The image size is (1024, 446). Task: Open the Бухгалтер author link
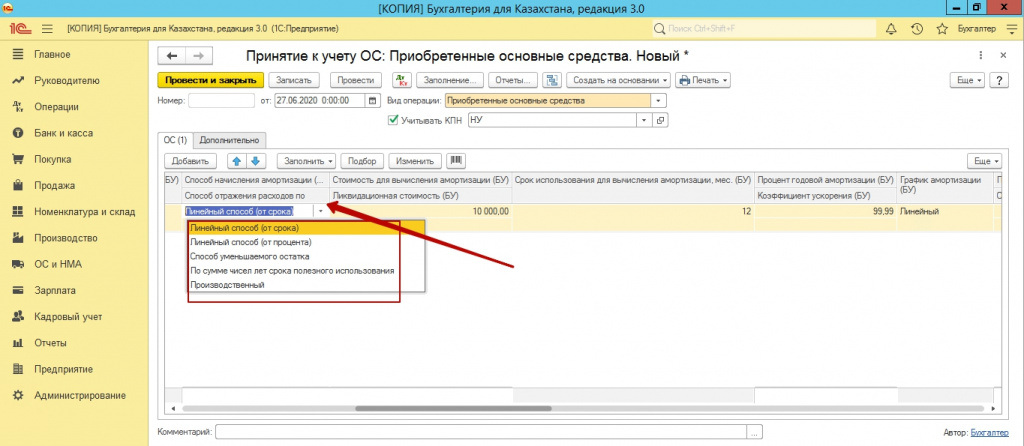tap(989, 432)
